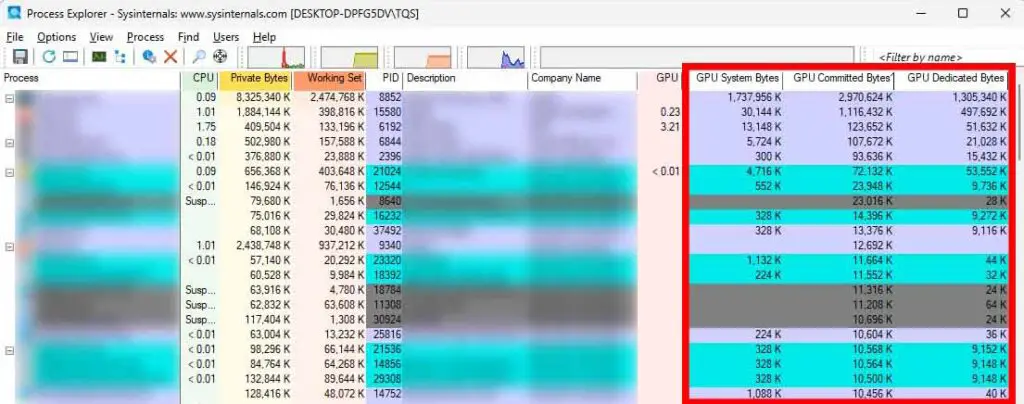Collapse the tree node on PID 8852 row

10,98
